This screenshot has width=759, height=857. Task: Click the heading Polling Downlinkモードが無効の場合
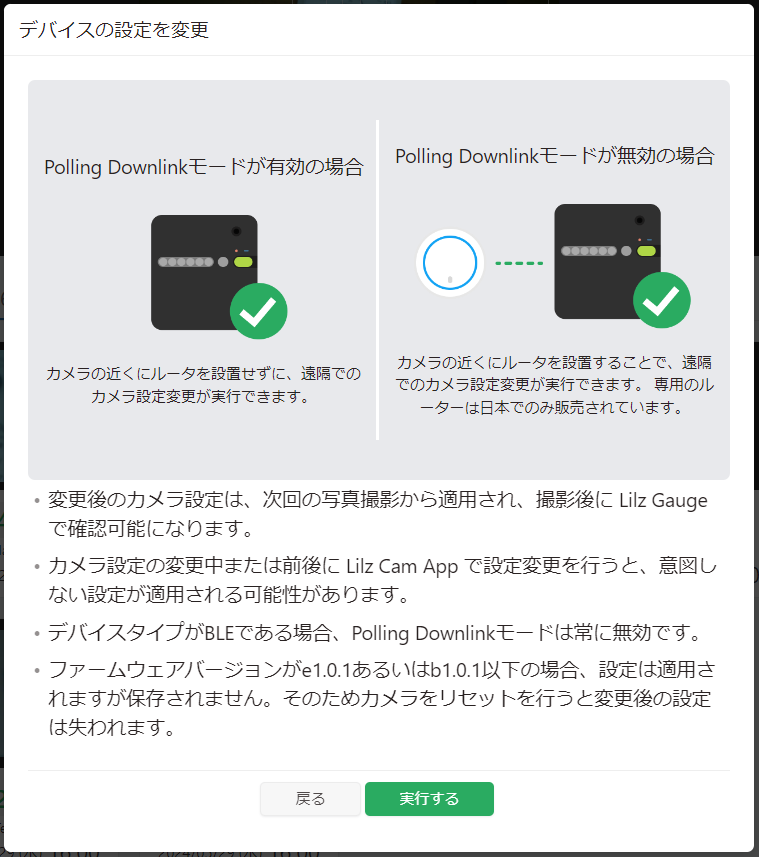(555, 156)
